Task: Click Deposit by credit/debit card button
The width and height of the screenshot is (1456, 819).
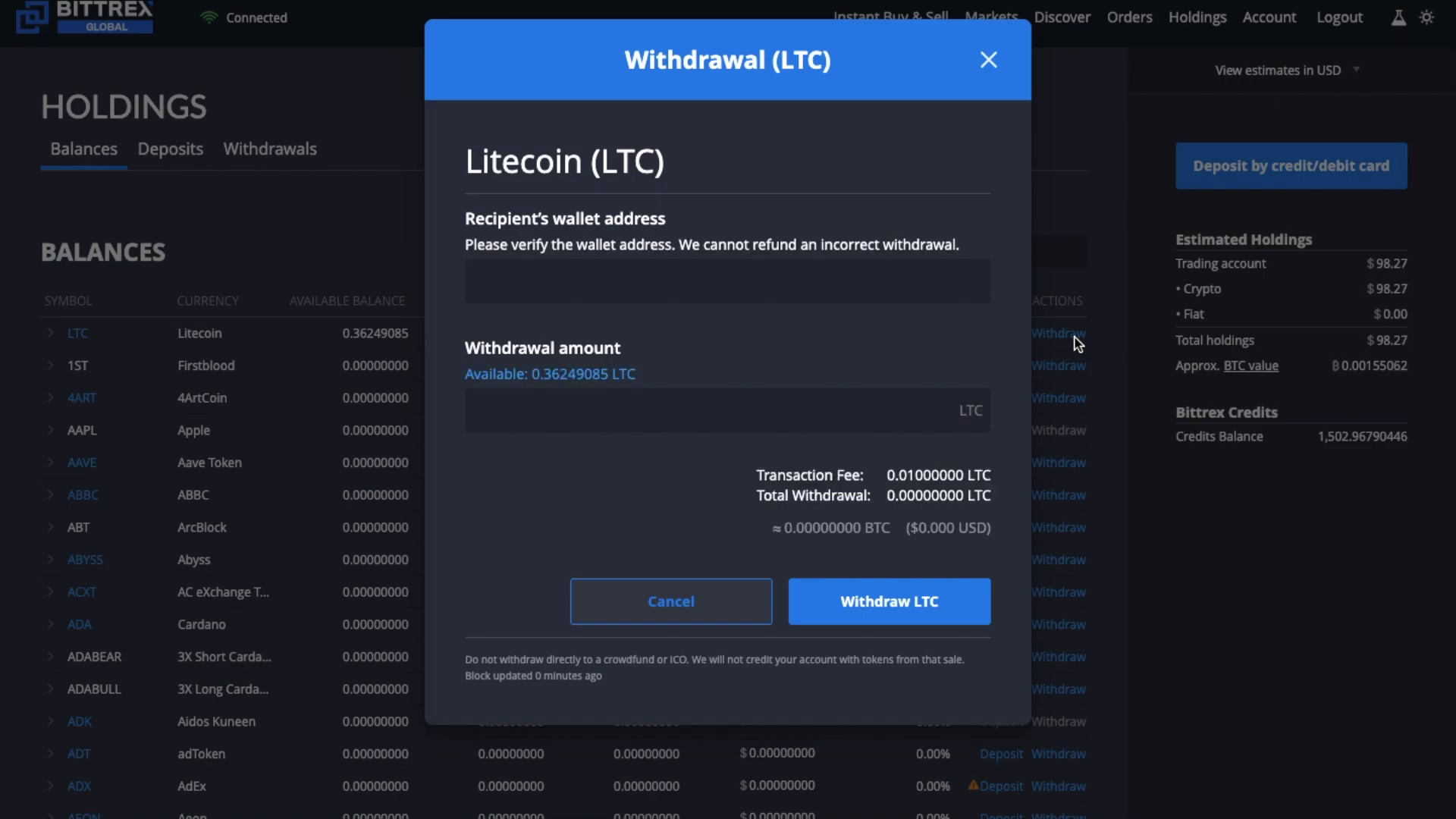Action: 1291,165
